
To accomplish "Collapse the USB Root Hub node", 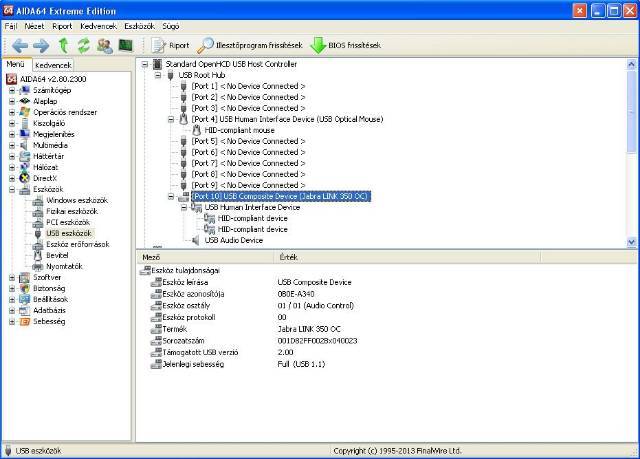I will 158,75.
